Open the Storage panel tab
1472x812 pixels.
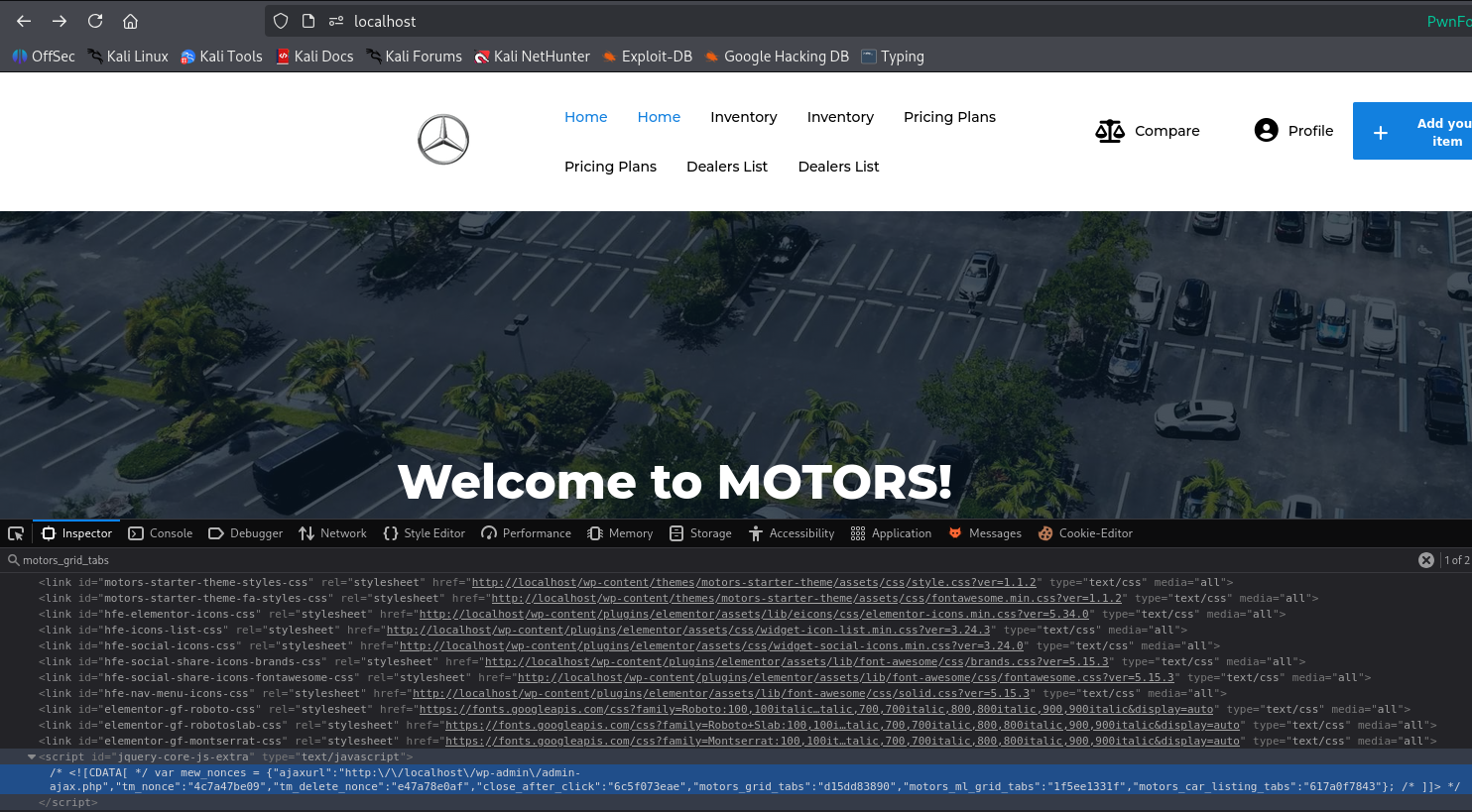point(700,533)
